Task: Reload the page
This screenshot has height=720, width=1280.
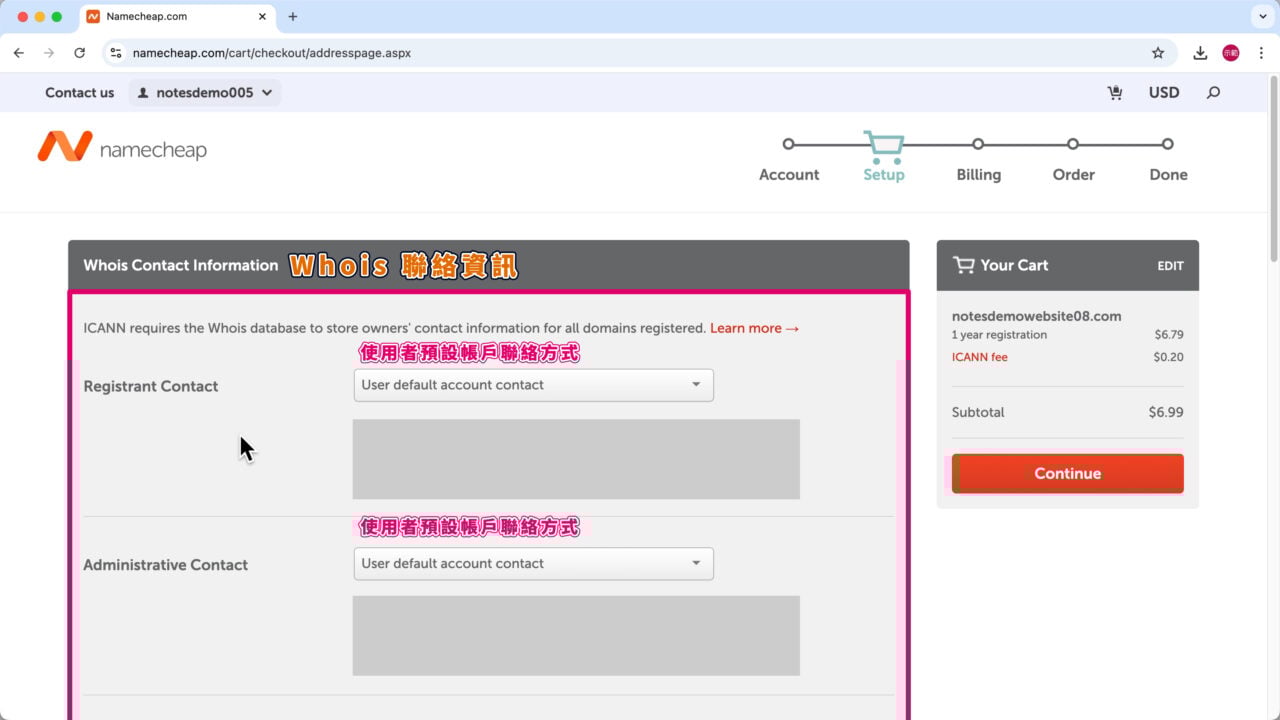Action: (x=79, y=53)
